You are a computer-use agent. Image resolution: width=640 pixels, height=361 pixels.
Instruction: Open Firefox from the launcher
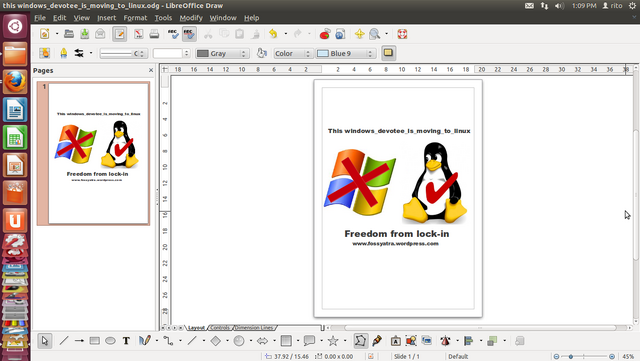point(15,81)
